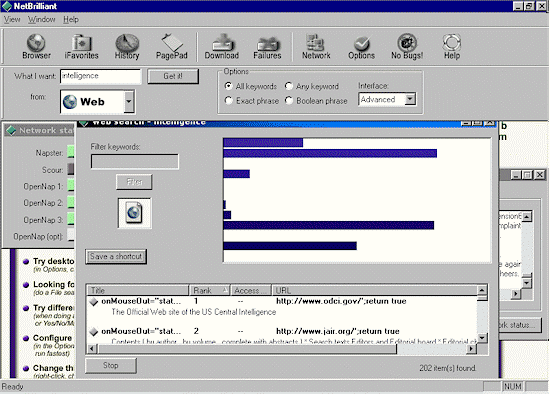Viewport: 550px width, 394px height.
Task: Click the results list scroll-up arrow
Action: (482, 290)
